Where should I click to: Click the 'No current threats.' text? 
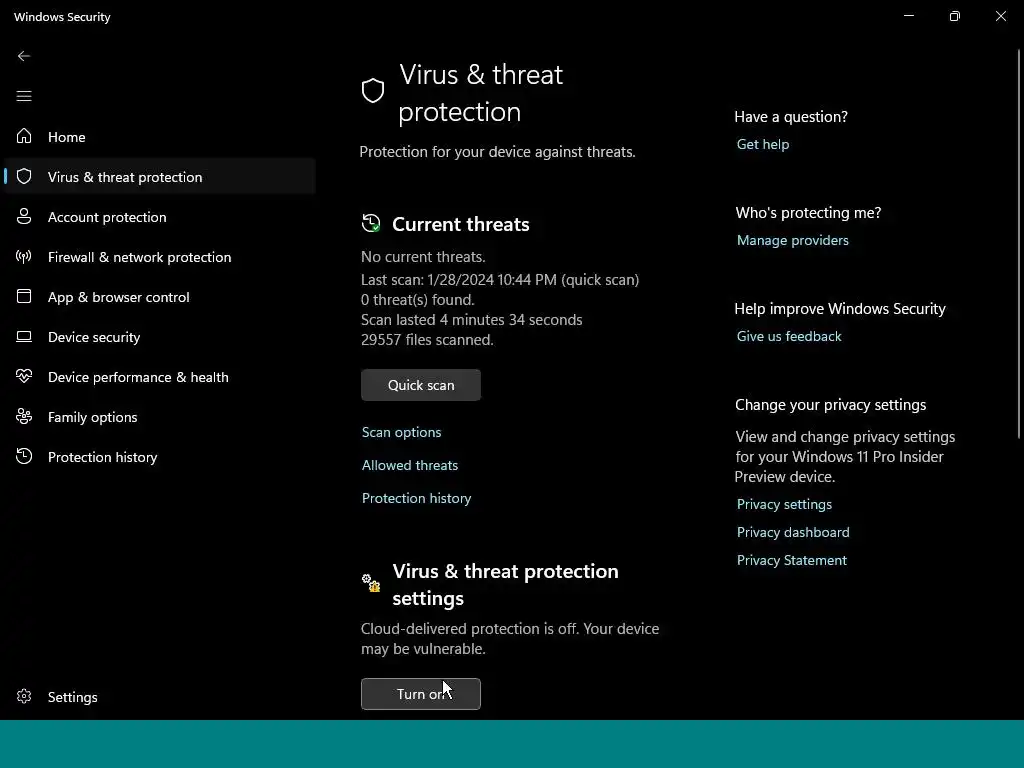coord(423,257)
